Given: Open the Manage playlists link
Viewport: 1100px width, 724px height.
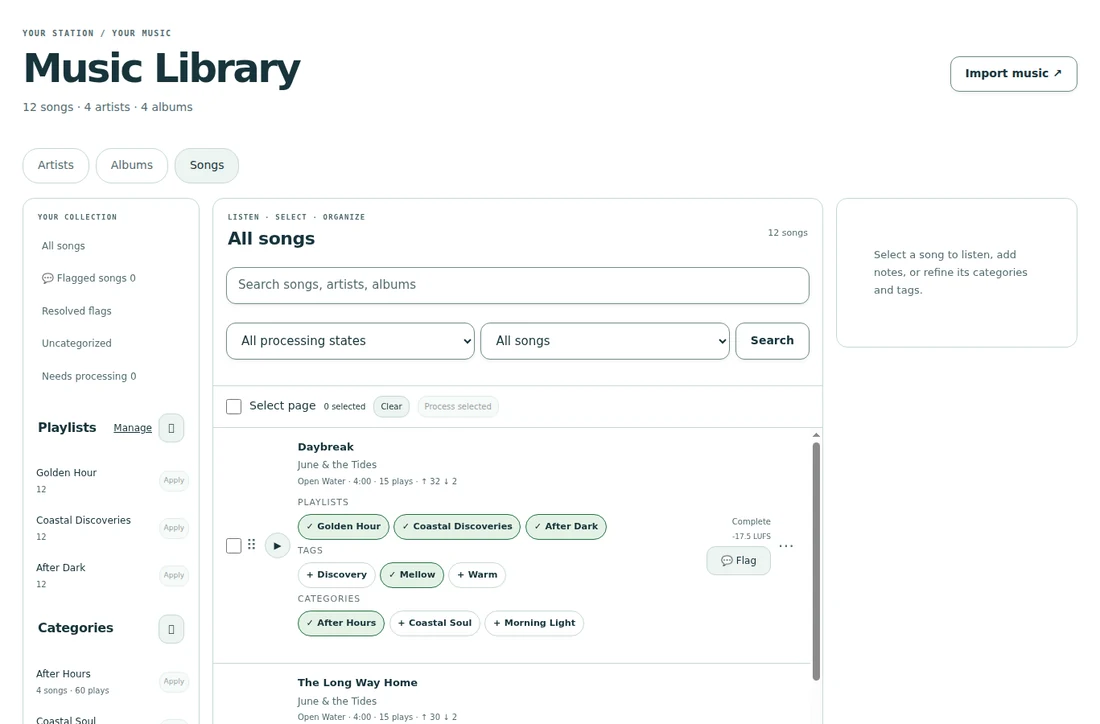Looking at the screenshot, I should (133, 428).
